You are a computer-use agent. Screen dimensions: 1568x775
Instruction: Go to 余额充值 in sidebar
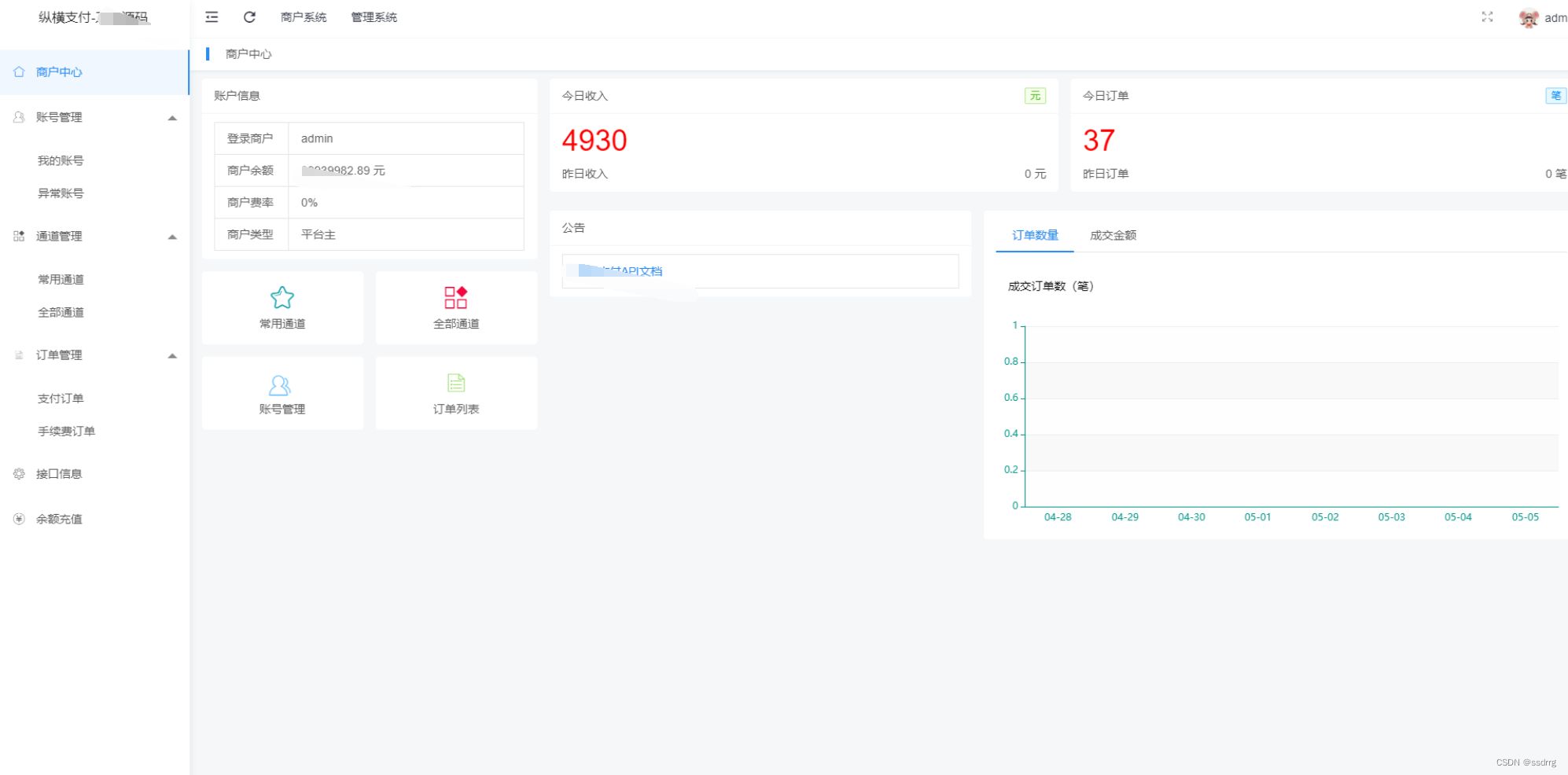[59, 519]
